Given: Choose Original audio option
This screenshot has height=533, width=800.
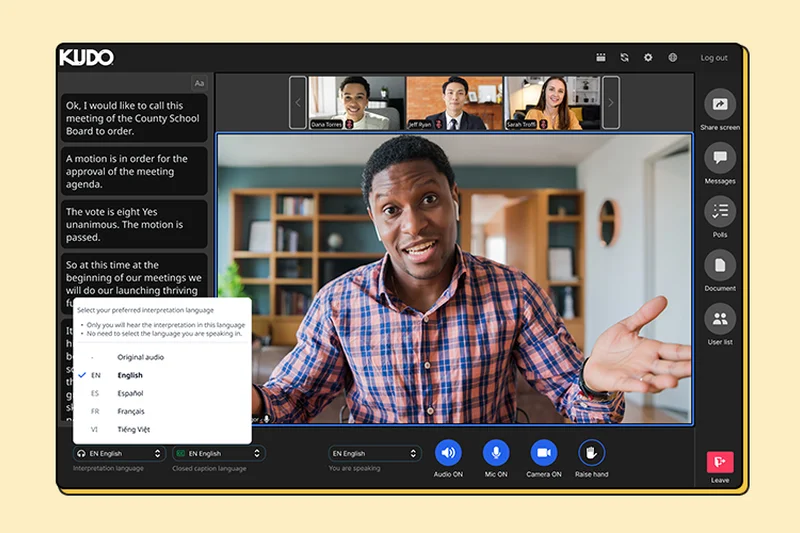Looking at the screenshot, I should tap(140, 357).
